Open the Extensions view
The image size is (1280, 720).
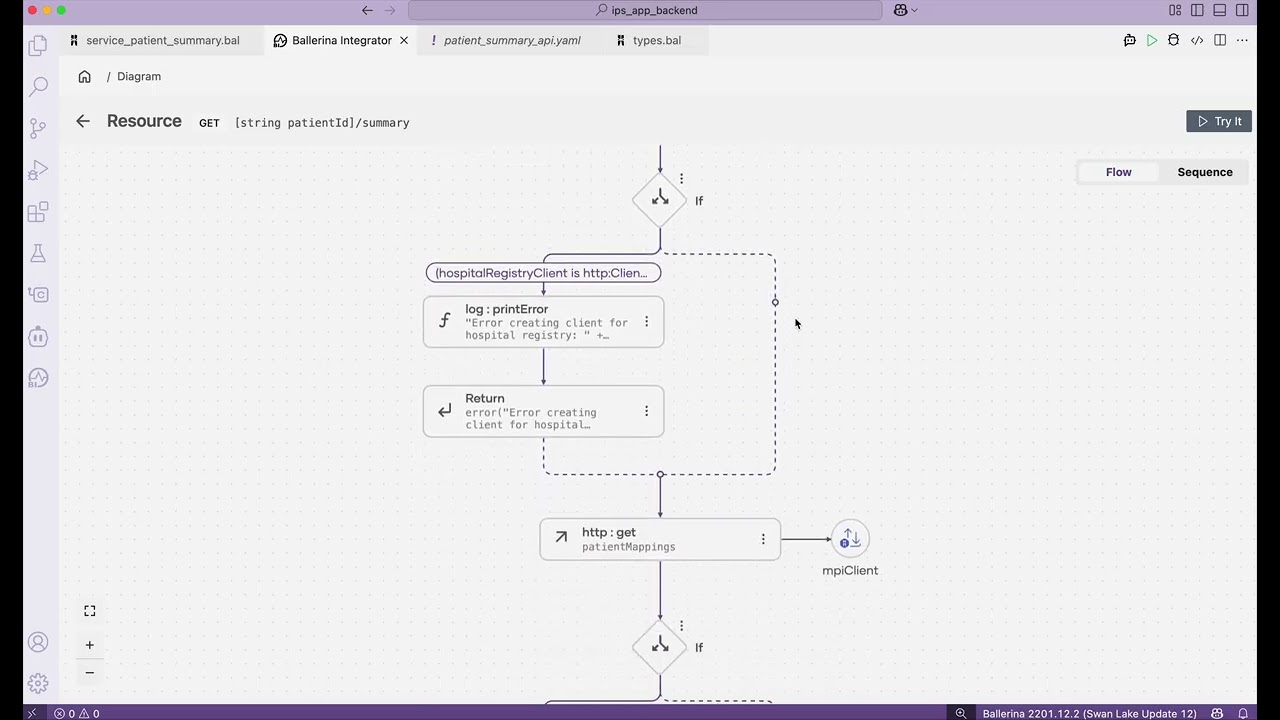coord(38,212)
